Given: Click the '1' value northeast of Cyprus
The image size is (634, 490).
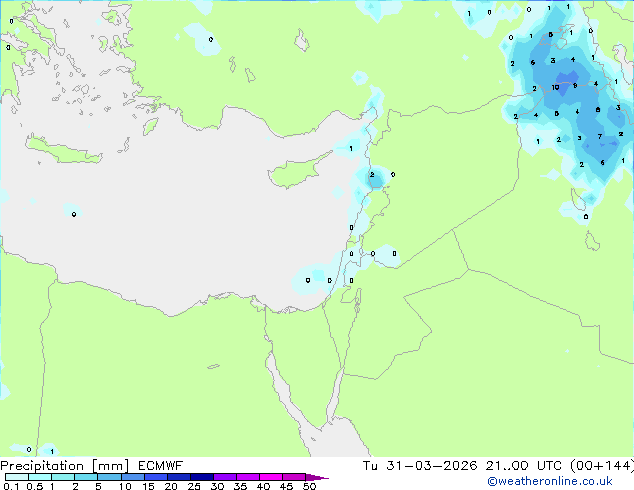Looking at the screenshot, I should pos(351,148).
